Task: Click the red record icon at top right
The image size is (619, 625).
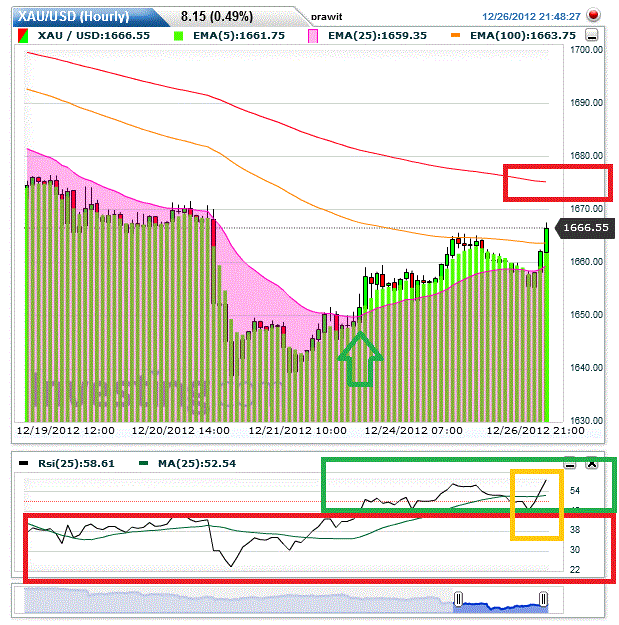Action: pos(593,16)
